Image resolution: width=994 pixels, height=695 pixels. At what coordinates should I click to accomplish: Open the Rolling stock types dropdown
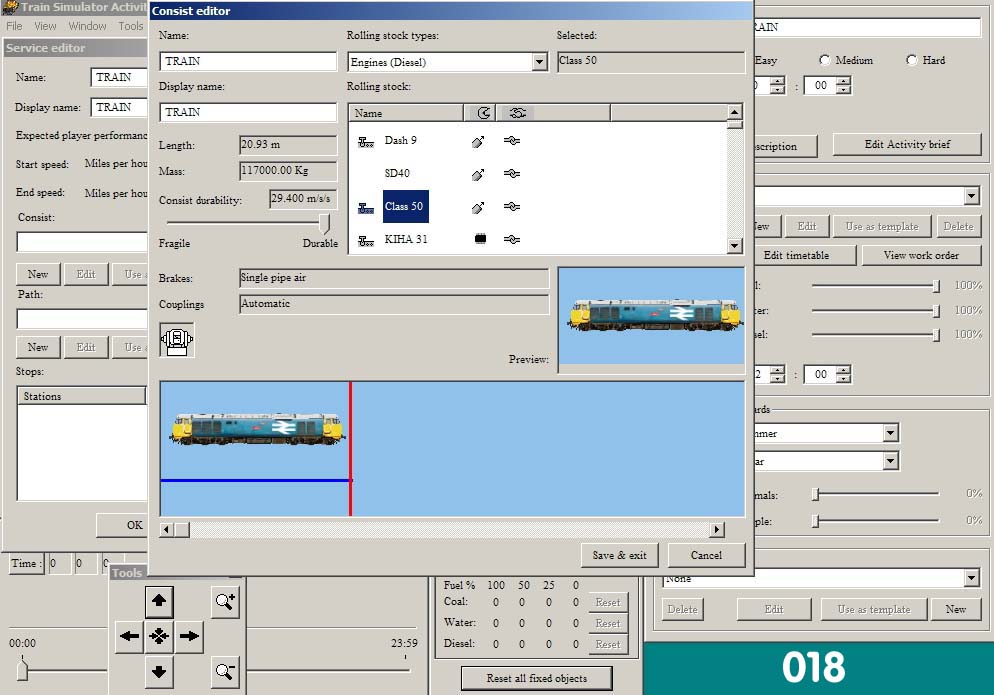point(539,62)
